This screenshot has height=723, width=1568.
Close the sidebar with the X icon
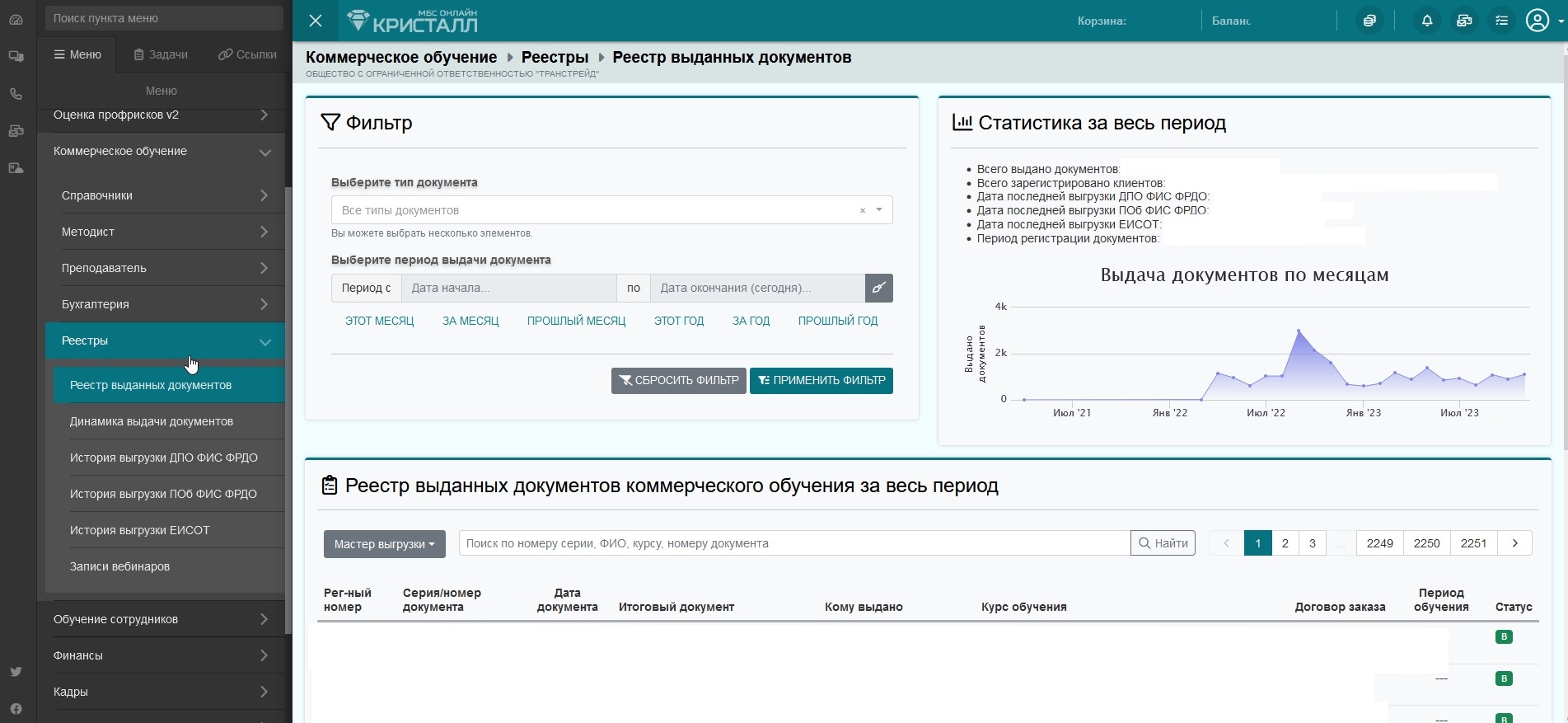316,21
